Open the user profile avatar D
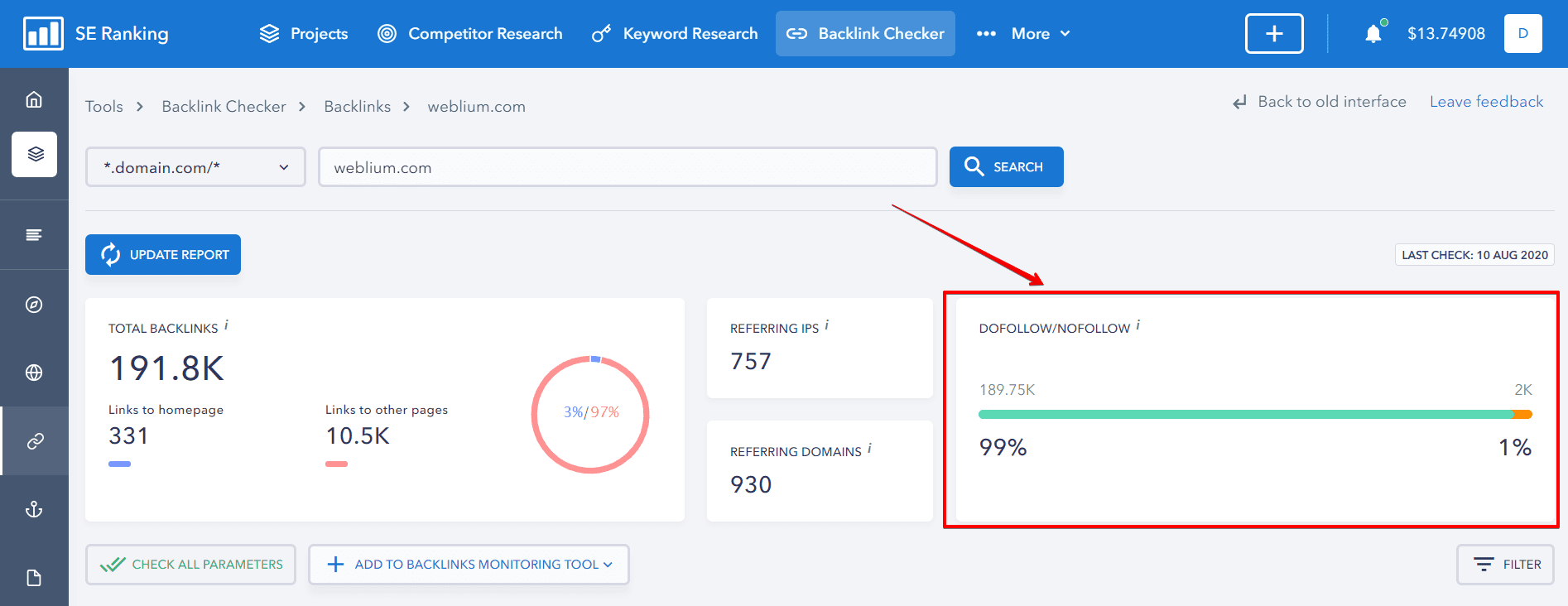Image resolution: width=1568 pixels, height=606 pixels. [x=1523, y=34]
